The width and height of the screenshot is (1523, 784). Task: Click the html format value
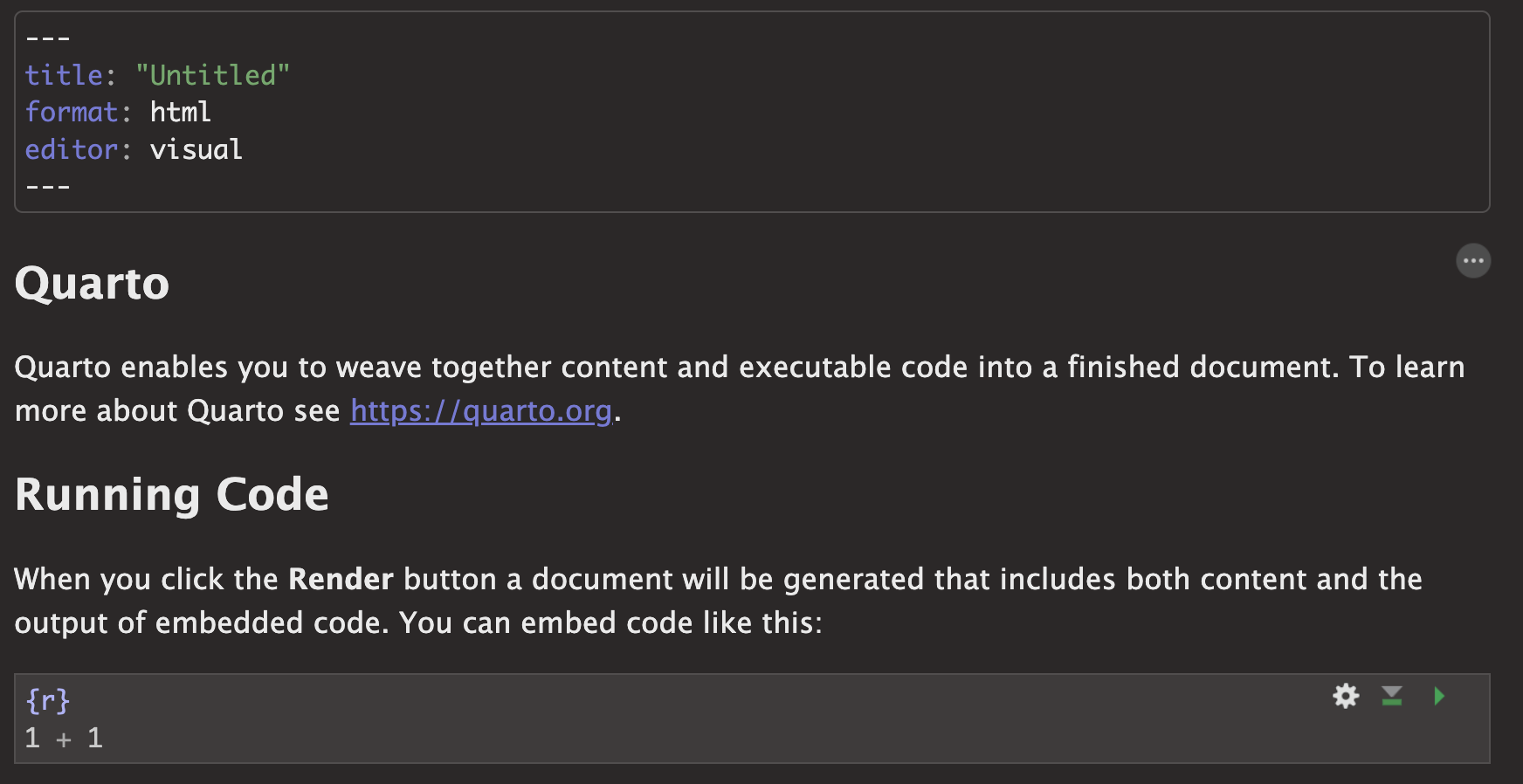(180, 112)
